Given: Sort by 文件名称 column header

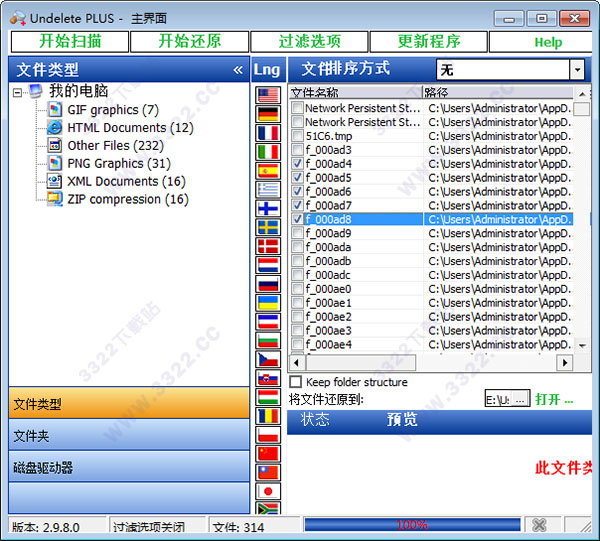Looking at the screenshot, I should coord(356,92).
